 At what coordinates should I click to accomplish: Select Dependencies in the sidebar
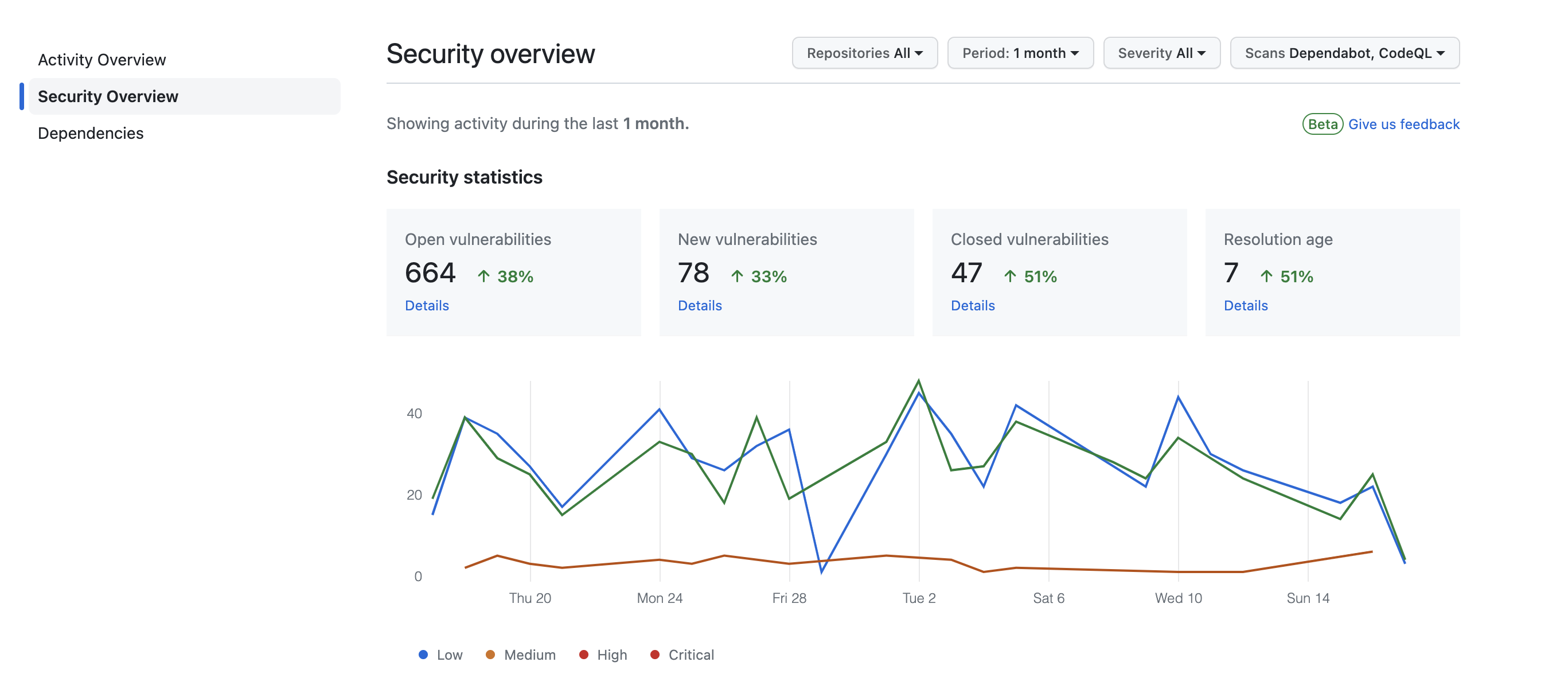[x=90, y=133]
